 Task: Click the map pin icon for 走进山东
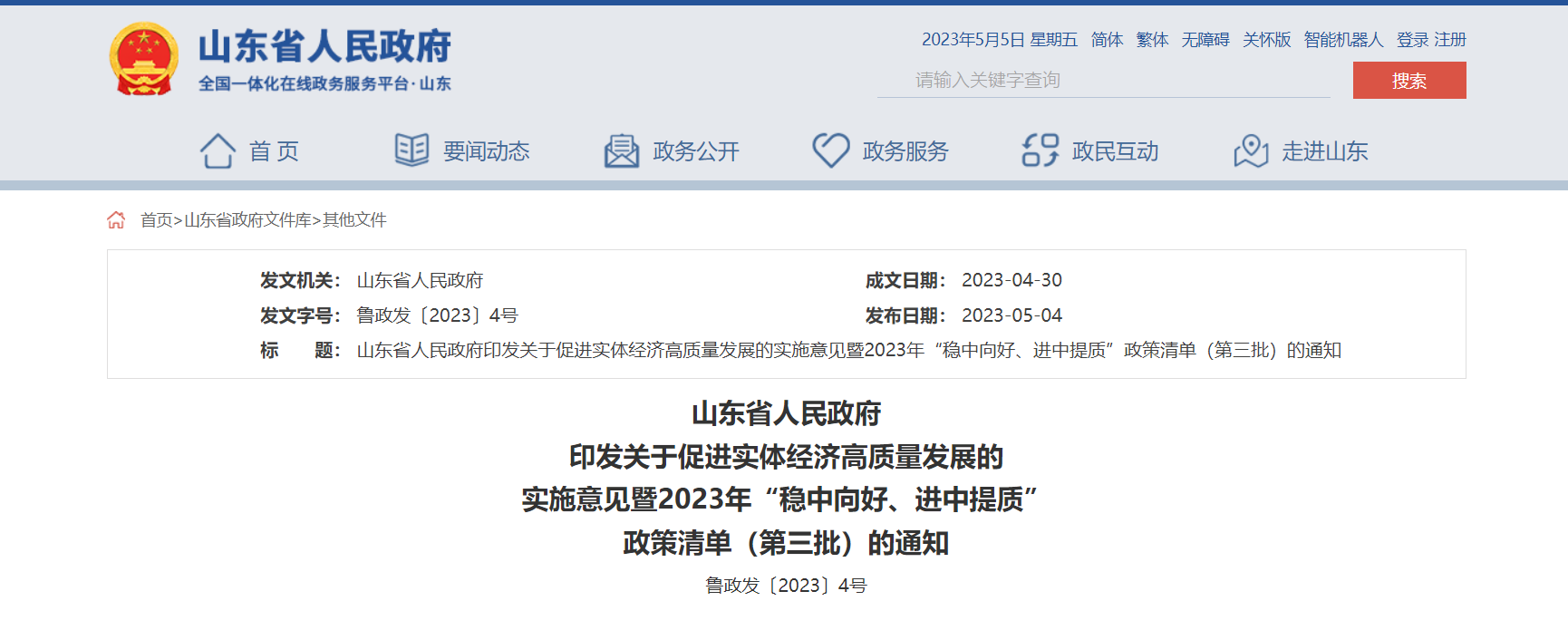1251,150
